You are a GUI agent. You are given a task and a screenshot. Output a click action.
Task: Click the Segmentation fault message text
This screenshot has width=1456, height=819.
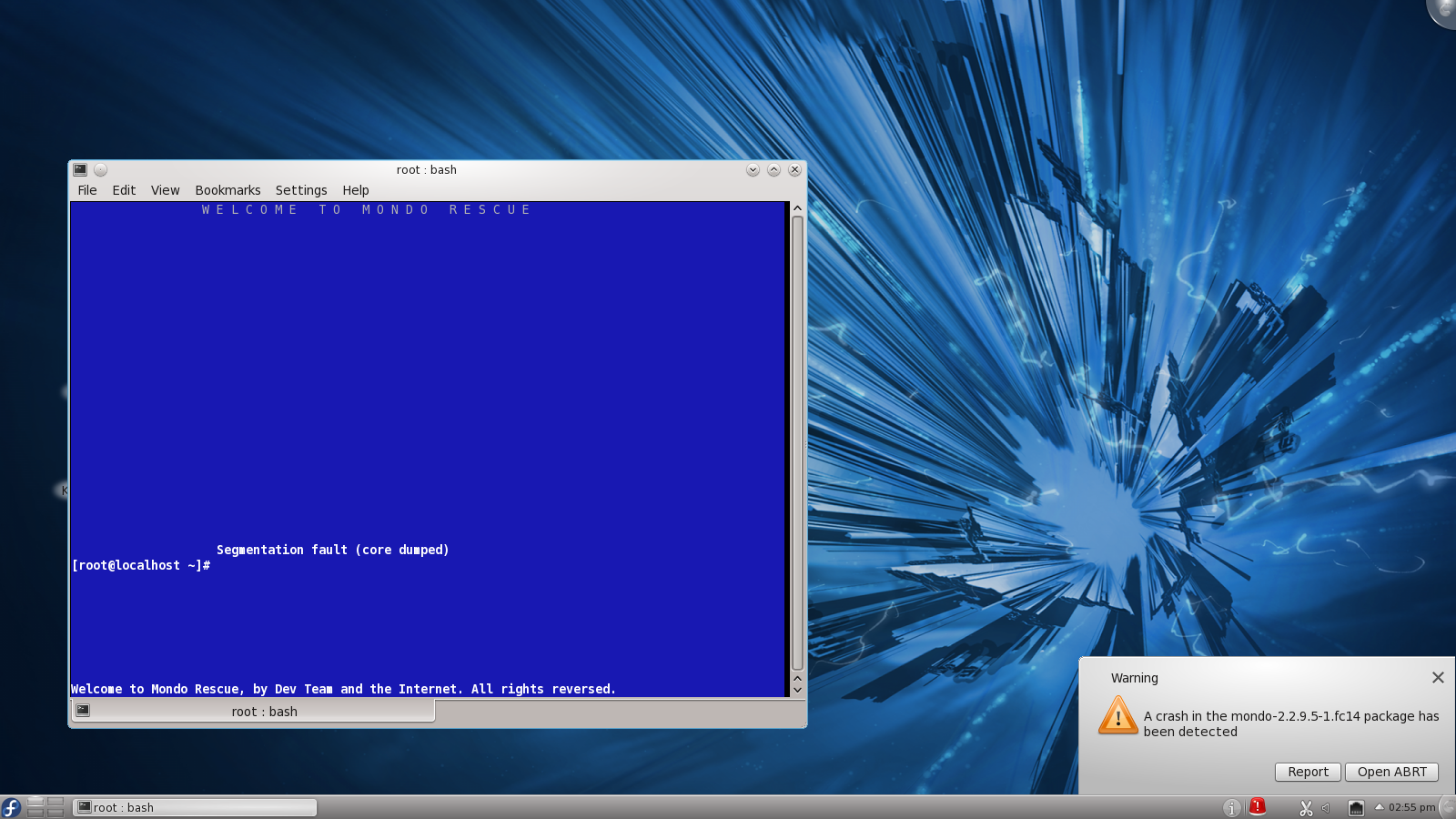pos(333,550)
